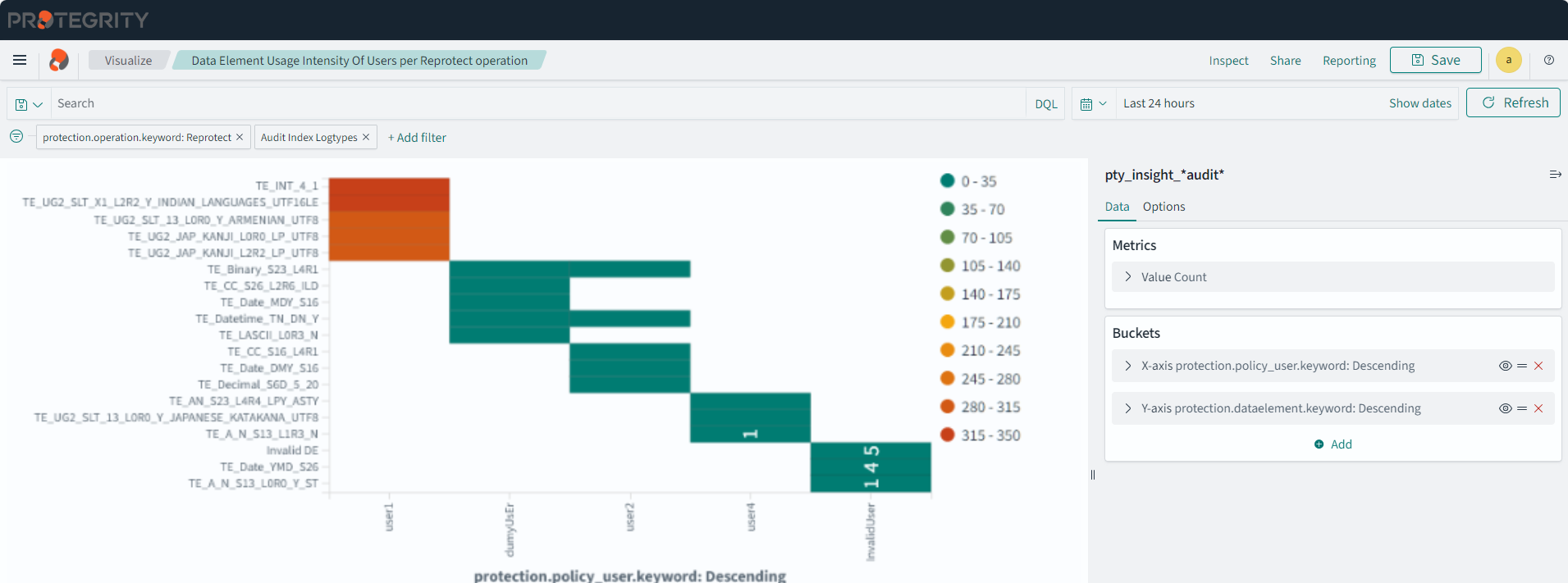Click the Refresh button
The width and height of the screenshot is (1568, 583).
pos(1513,102)
